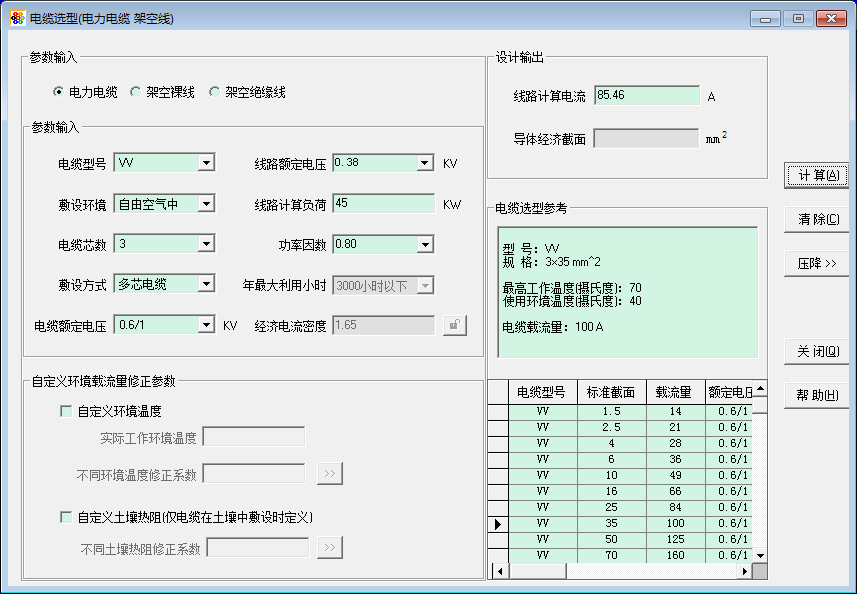Click the 载流量 cell showing 125
Screen dimensions: 857x594
pos(676,539)
